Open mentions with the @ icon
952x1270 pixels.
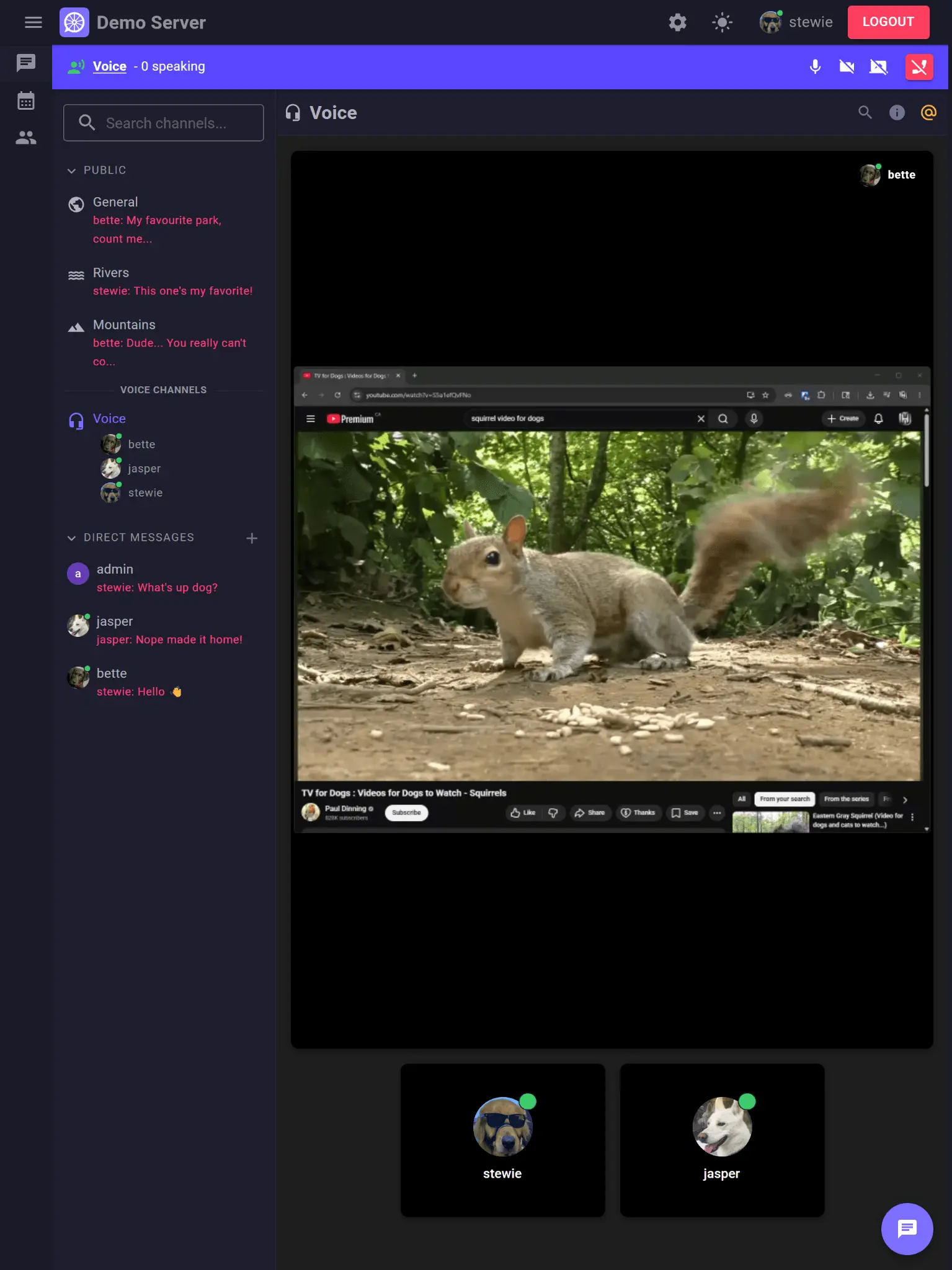pyautogui.click(x=928, y=112)
